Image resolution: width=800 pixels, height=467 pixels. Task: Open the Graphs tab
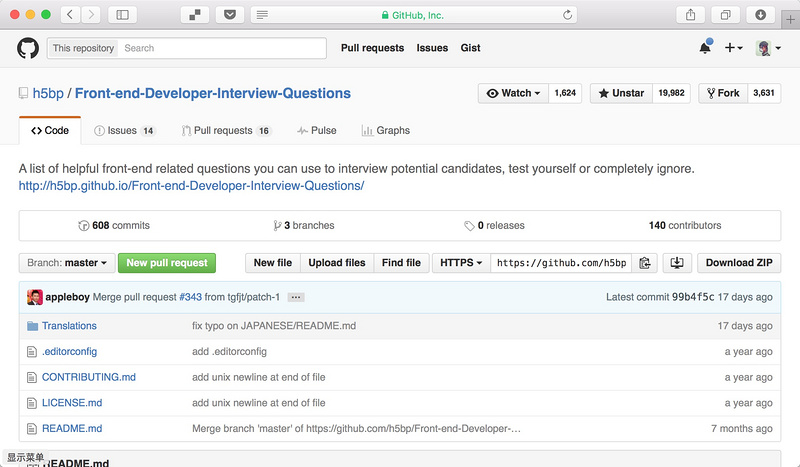(386, 131)
